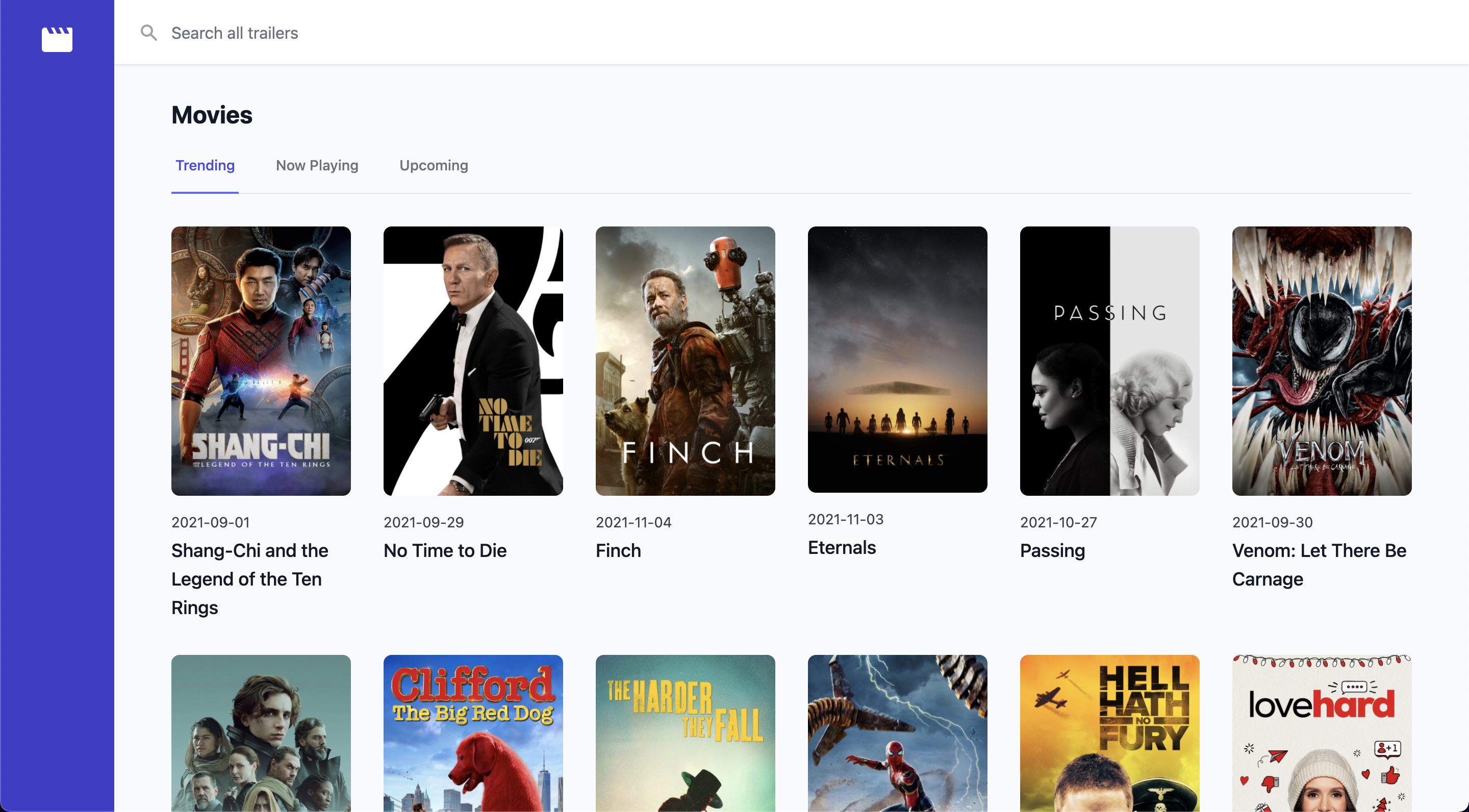Select the Eternals movie poster

(x=897, y=359)
